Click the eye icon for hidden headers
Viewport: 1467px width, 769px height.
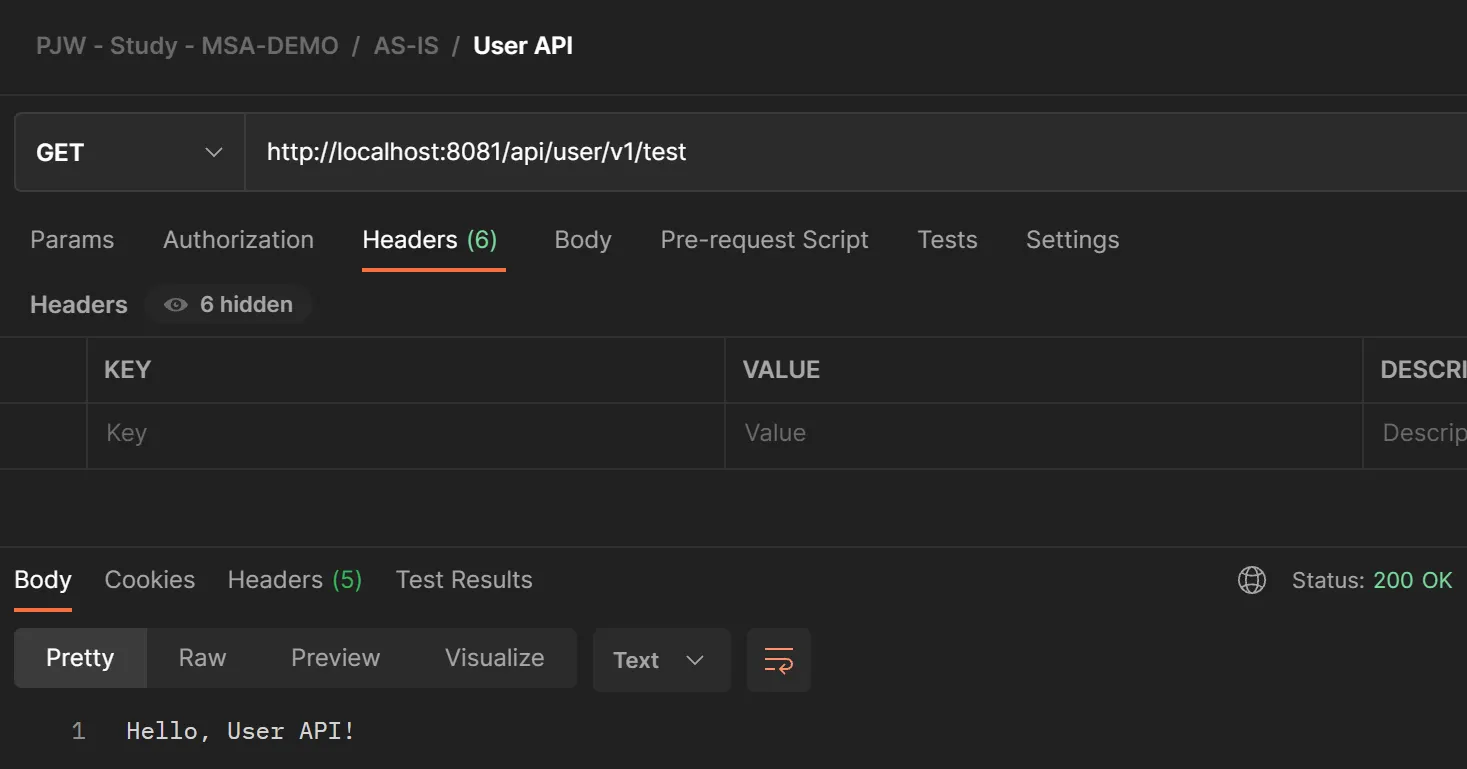click(x=176, y=305)
